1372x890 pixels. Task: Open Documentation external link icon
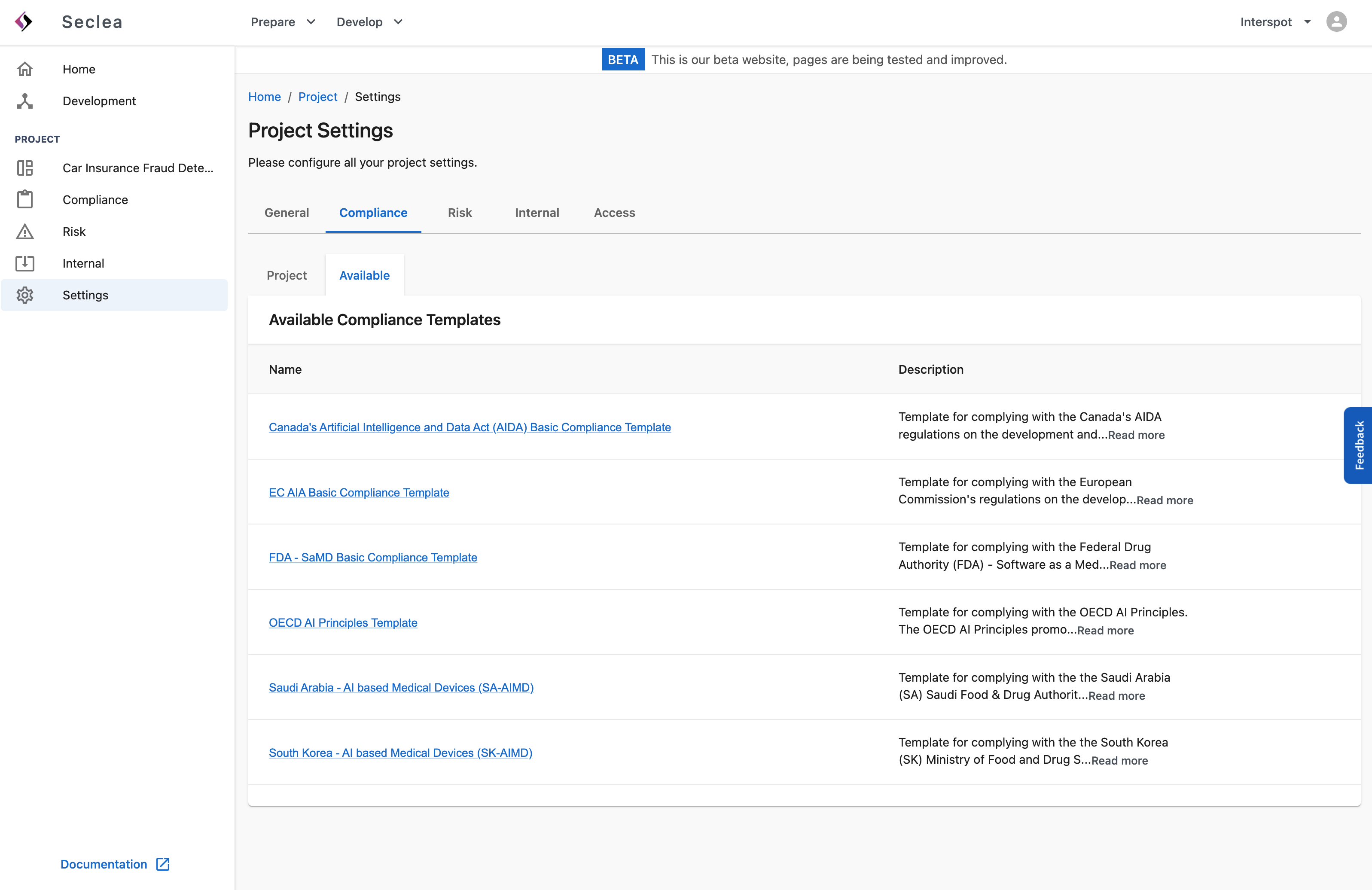pos(163,864)
